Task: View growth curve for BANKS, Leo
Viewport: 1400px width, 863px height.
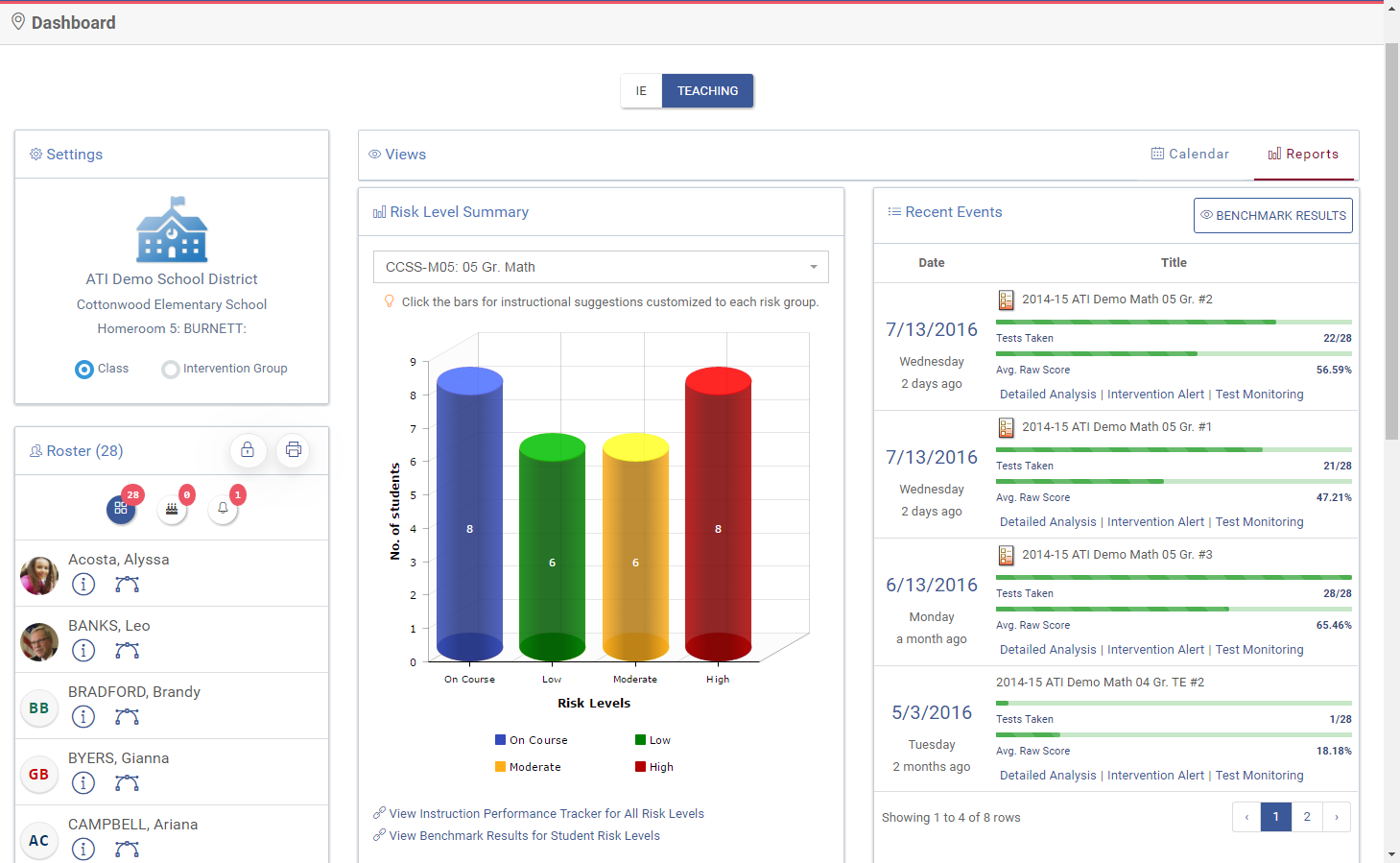Action: coord(127,650)
